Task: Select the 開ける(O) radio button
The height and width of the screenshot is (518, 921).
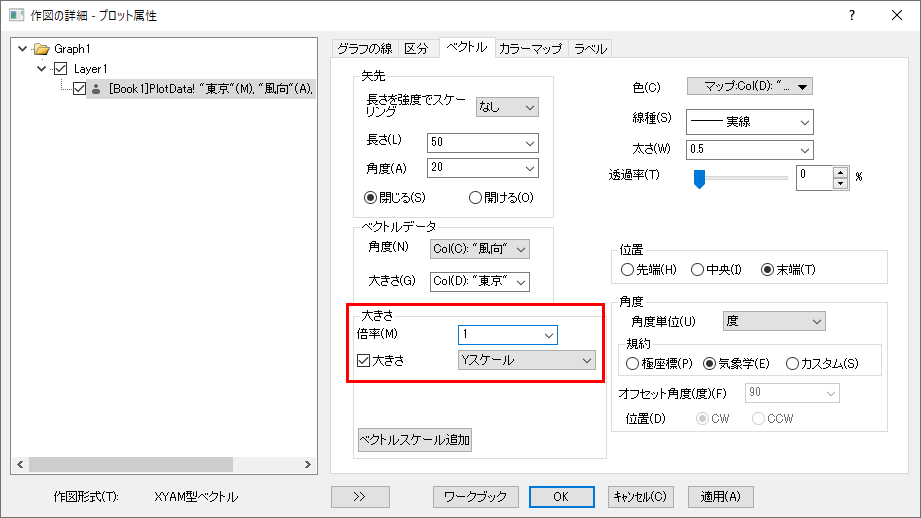Action: click(476, 197)
